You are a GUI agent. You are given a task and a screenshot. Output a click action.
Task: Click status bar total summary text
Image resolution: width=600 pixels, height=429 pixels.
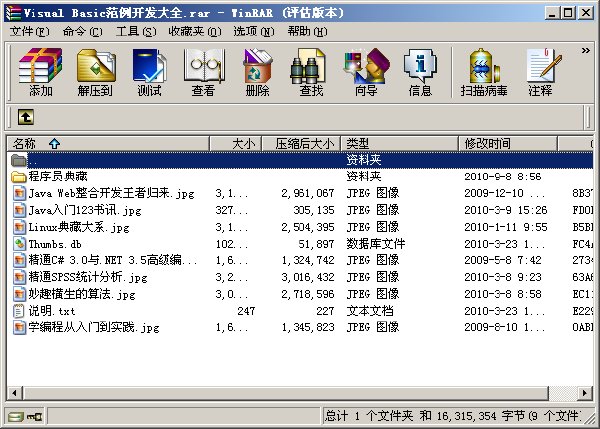coord(452,416)
